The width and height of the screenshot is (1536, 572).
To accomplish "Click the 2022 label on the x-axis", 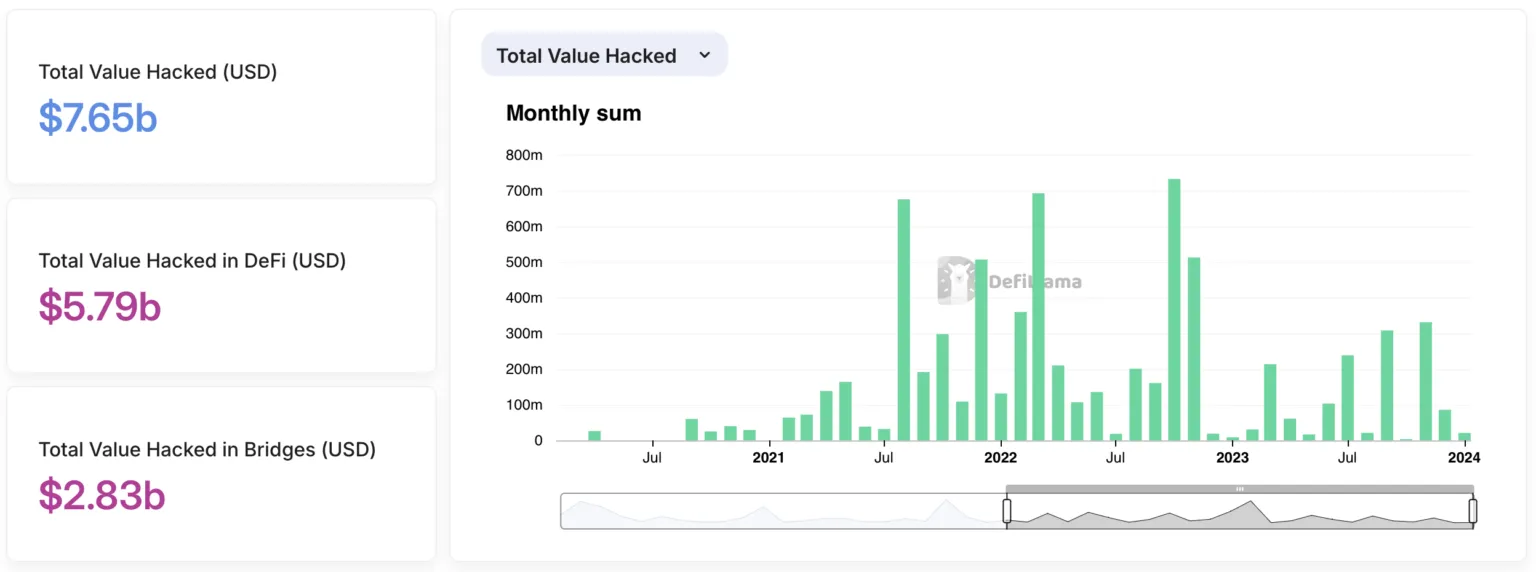I will [1000, 458].
